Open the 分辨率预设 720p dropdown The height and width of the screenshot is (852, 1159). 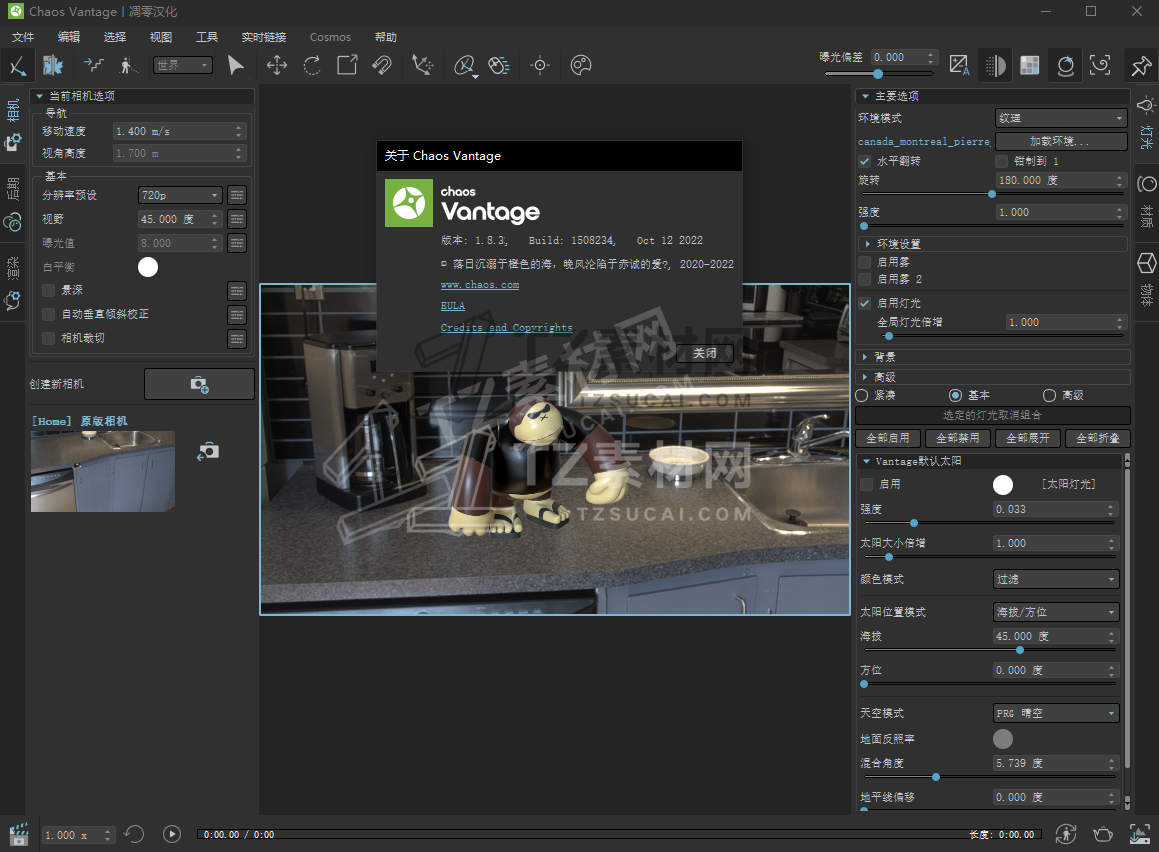180,195
